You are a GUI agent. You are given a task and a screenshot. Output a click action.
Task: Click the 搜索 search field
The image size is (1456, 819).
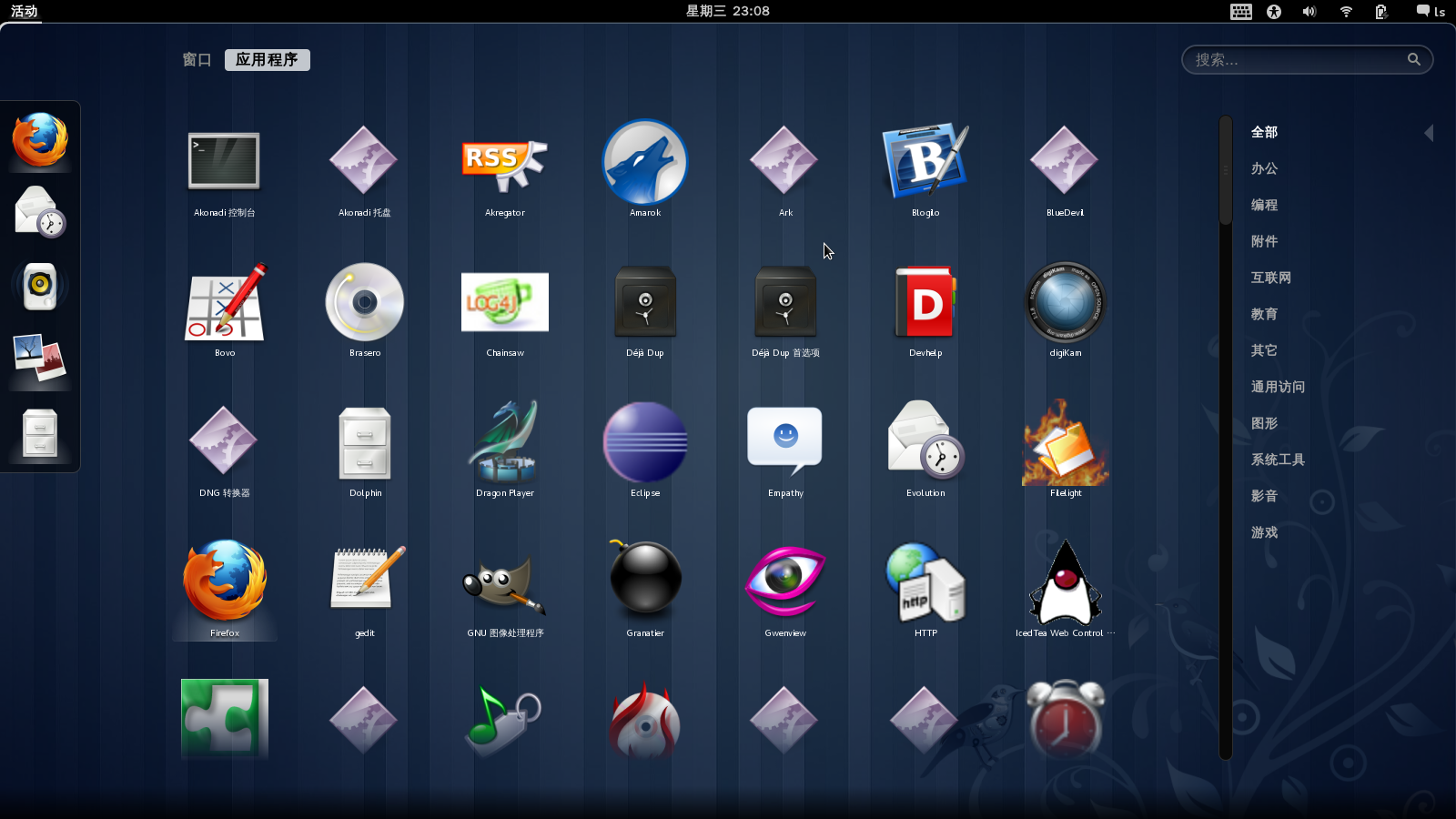tap(1307, 60)
